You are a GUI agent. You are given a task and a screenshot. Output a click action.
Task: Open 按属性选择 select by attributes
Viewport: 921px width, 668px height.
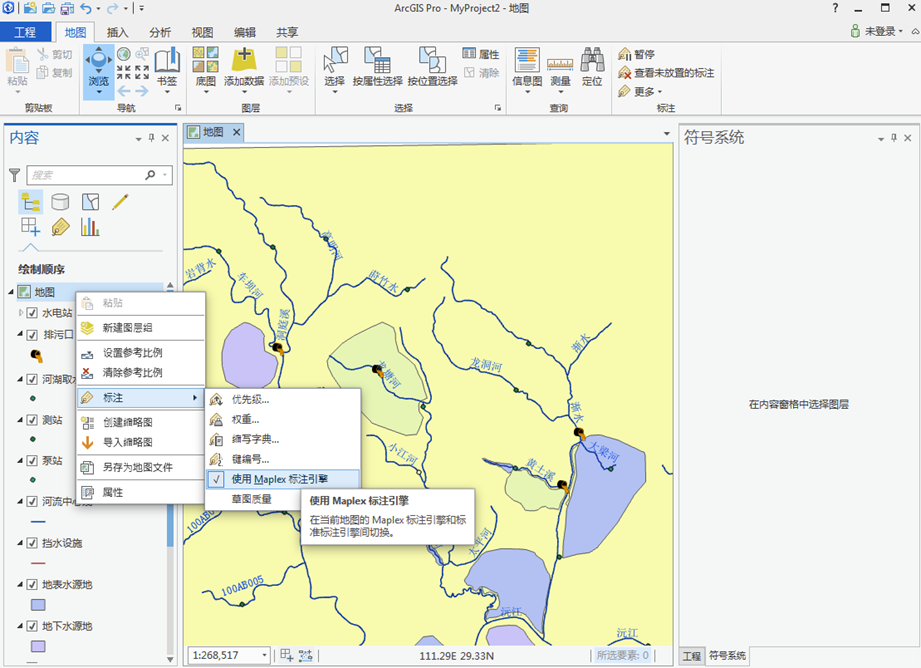(x=377, y=67)
